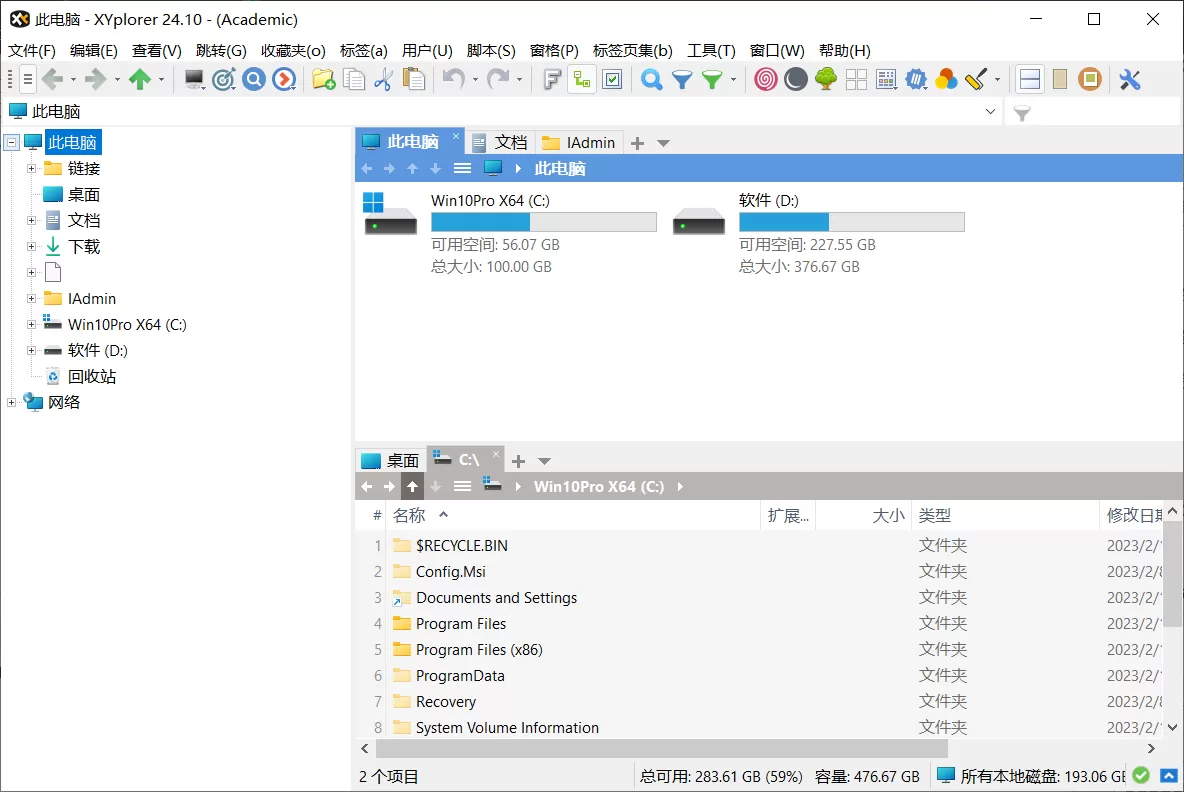Click the Undo toolbar icon
Image resolution: width=1184 pixels, height=792 pixels.
[x=453, y=79]
